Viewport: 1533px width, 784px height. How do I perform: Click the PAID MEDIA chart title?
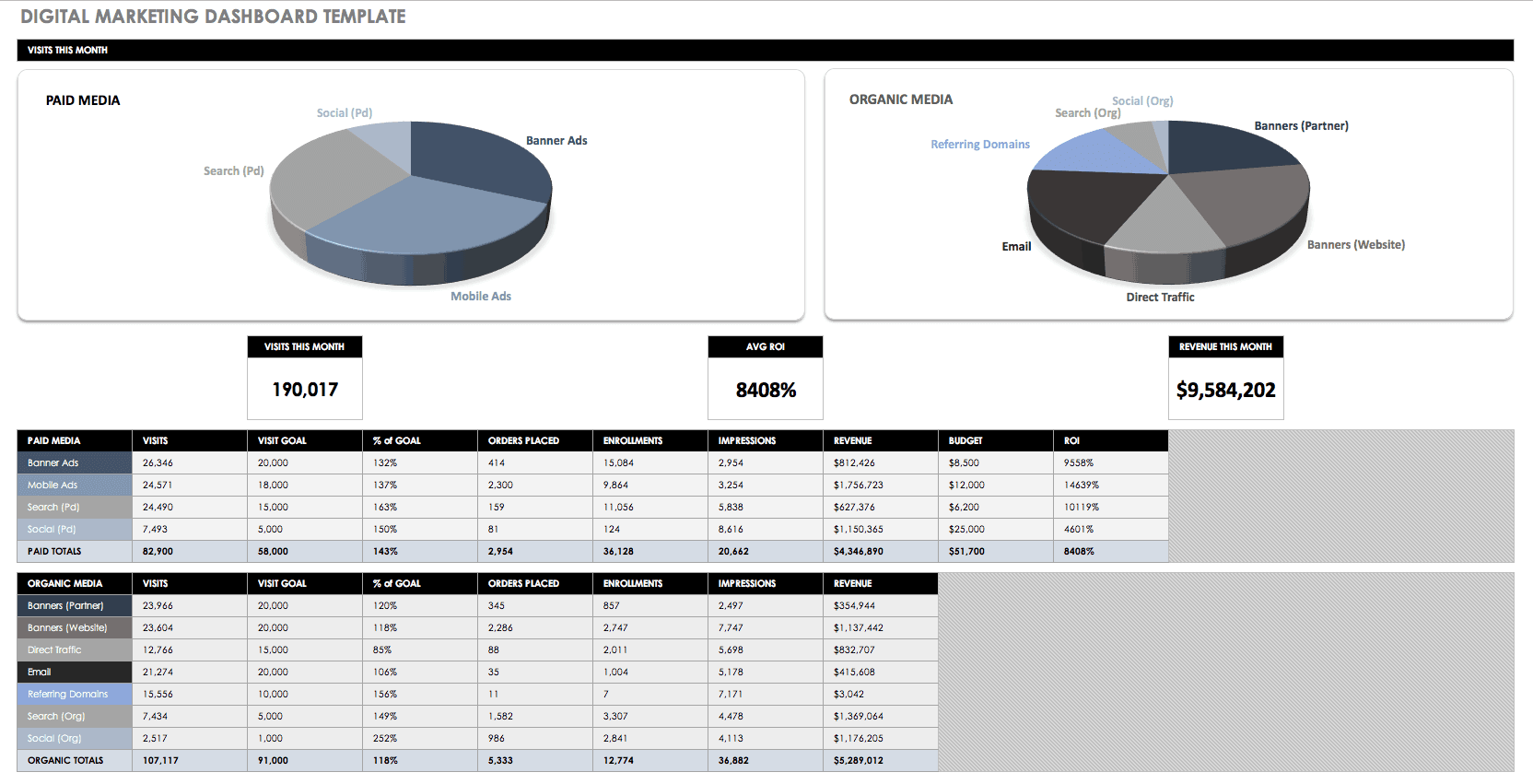[x=83, y=100]
